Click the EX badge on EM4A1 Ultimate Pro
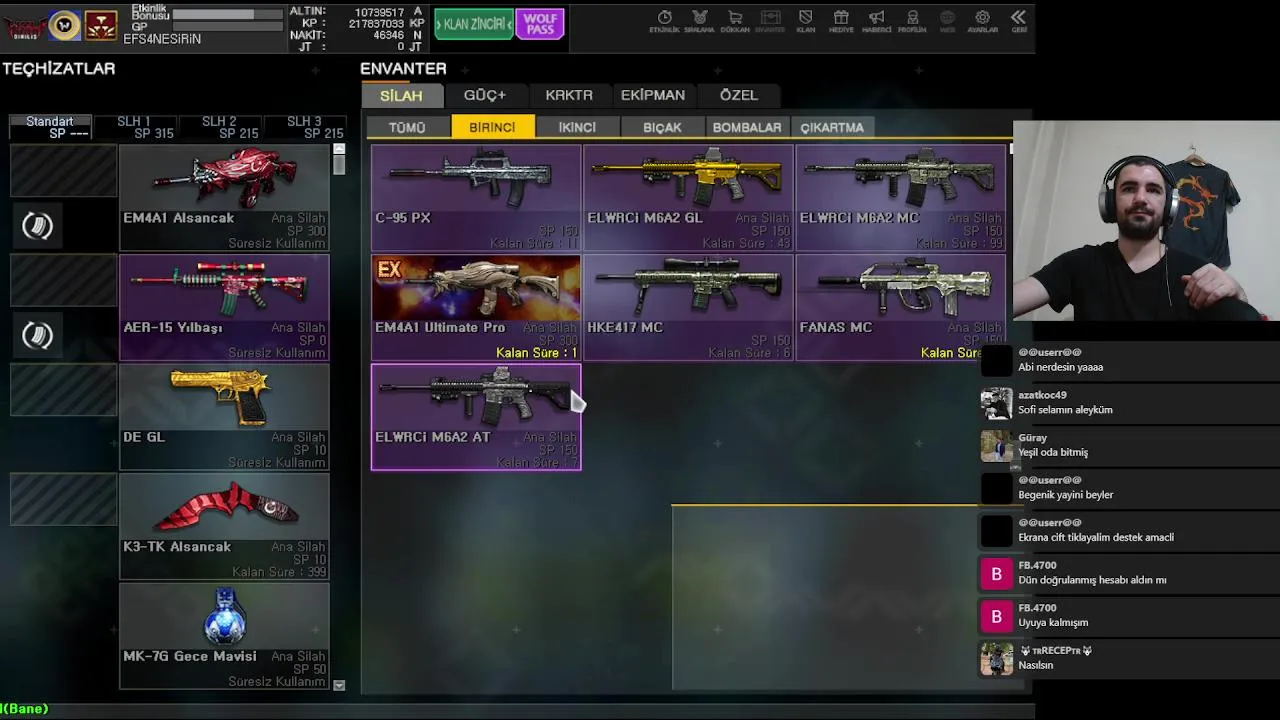 pyautogui.click(x=389, y=269)
